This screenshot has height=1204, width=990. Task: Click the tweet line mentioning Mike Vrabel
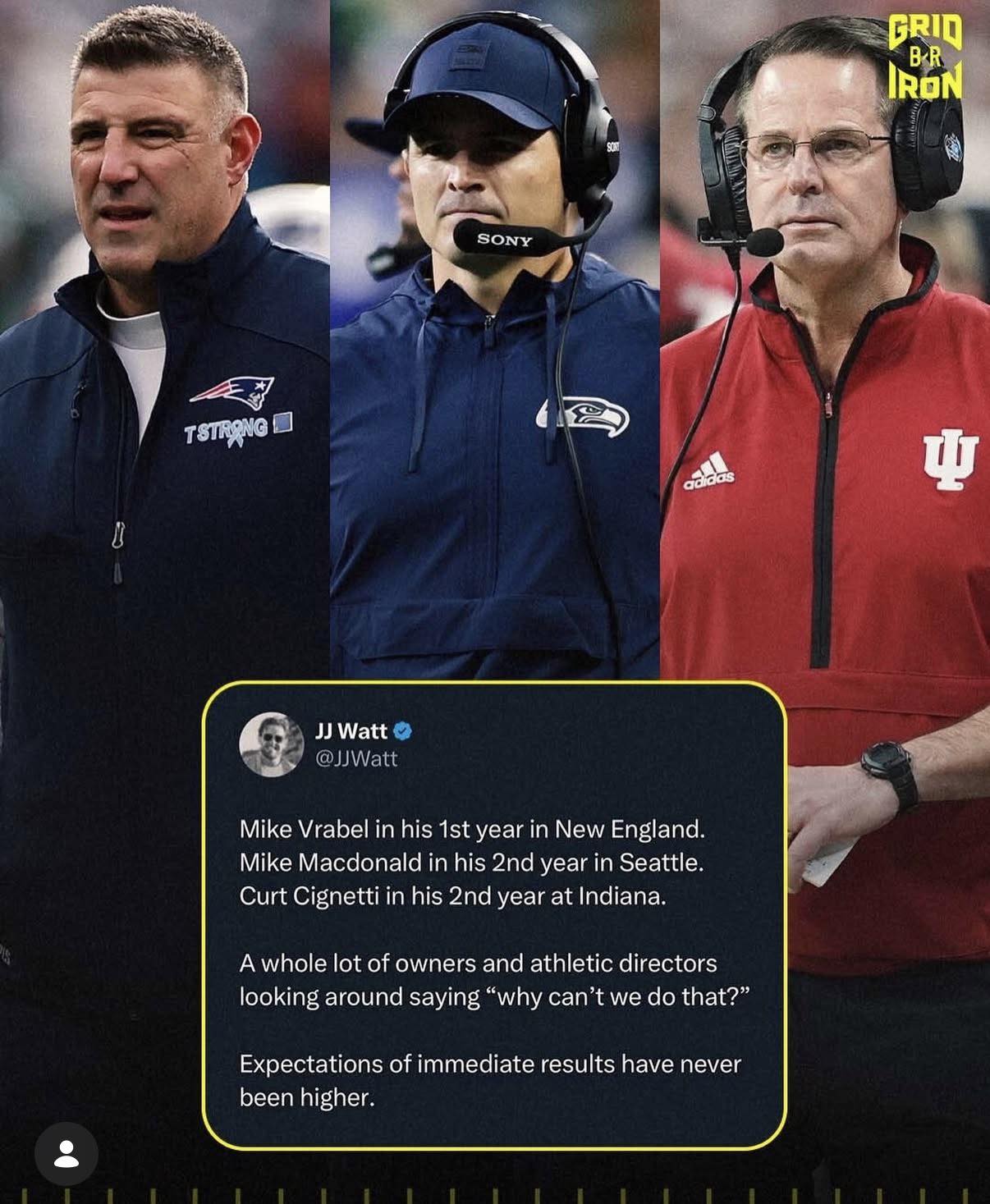click(472, 829)
